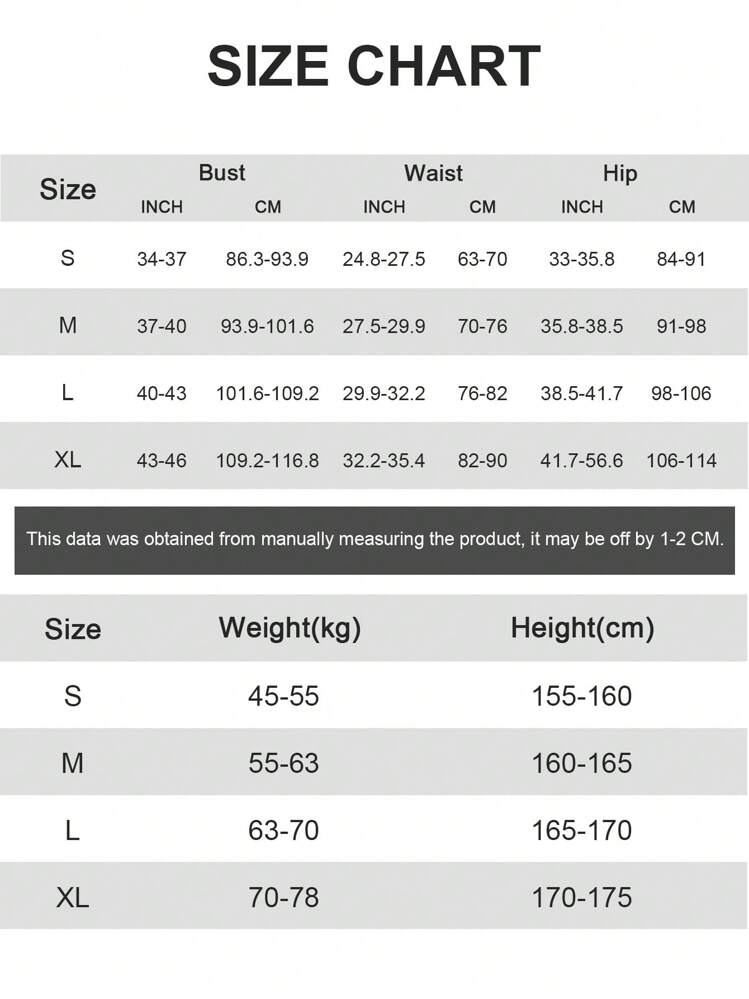749x999 pixels.
Task: Click the hip value 38.5-41.7
Action: [x=582, y=393]
